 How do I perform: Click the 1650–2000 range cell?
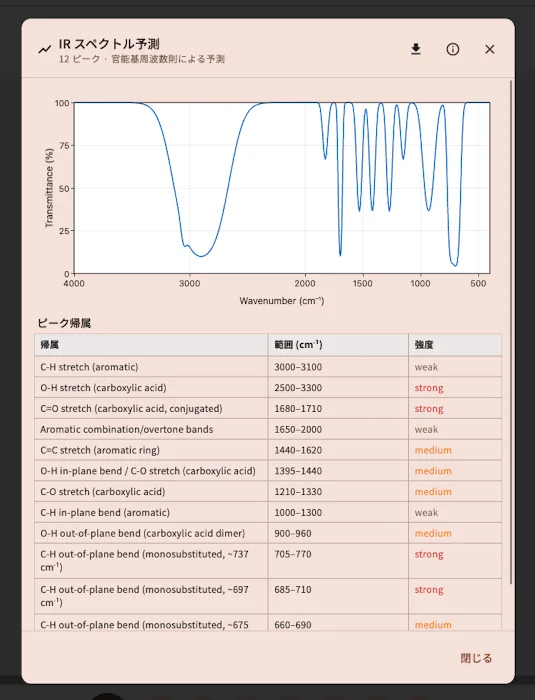point(338,429)
